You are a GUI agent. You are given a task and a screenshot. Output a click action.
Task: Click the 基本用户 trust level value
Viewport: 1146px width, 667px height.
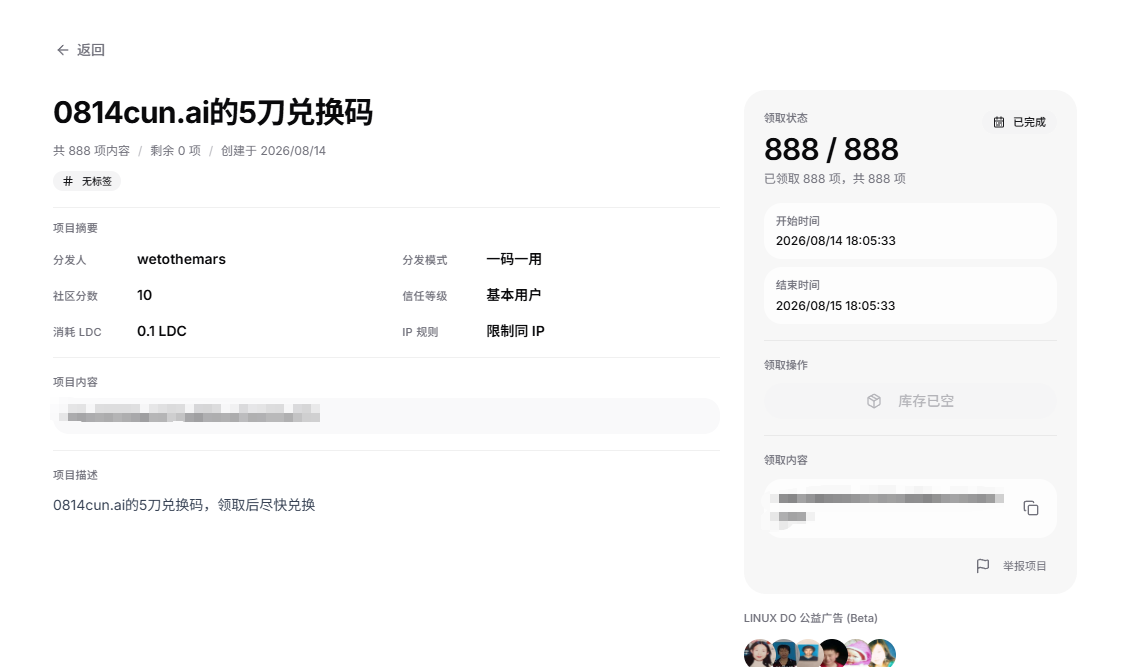pyautogui.click(x=514, y=295)
